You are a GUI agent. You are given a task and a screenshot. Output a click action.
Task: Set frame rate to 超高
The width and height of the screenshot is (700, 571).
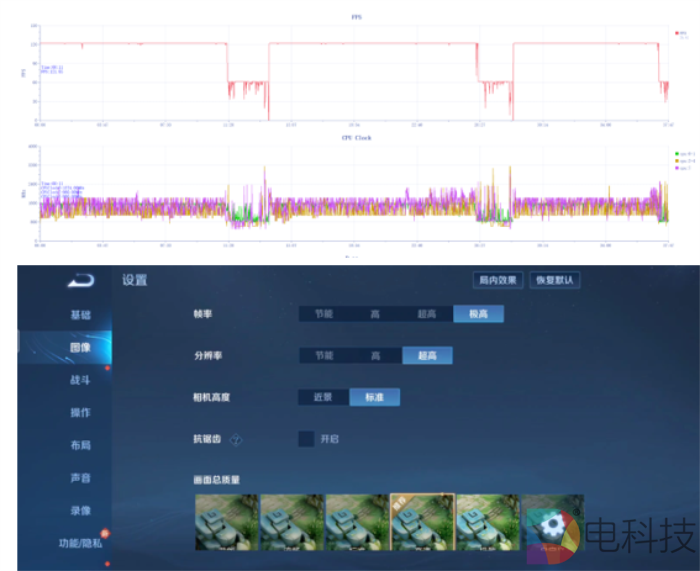click(427, 314)
